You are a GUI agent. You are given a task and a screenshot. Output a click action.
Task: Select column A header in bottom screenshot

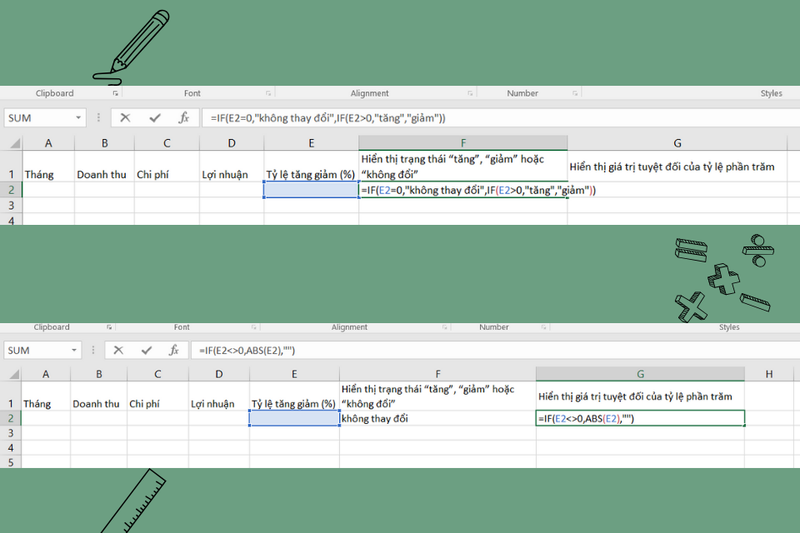pyautogui.click(x=46, y=374)
